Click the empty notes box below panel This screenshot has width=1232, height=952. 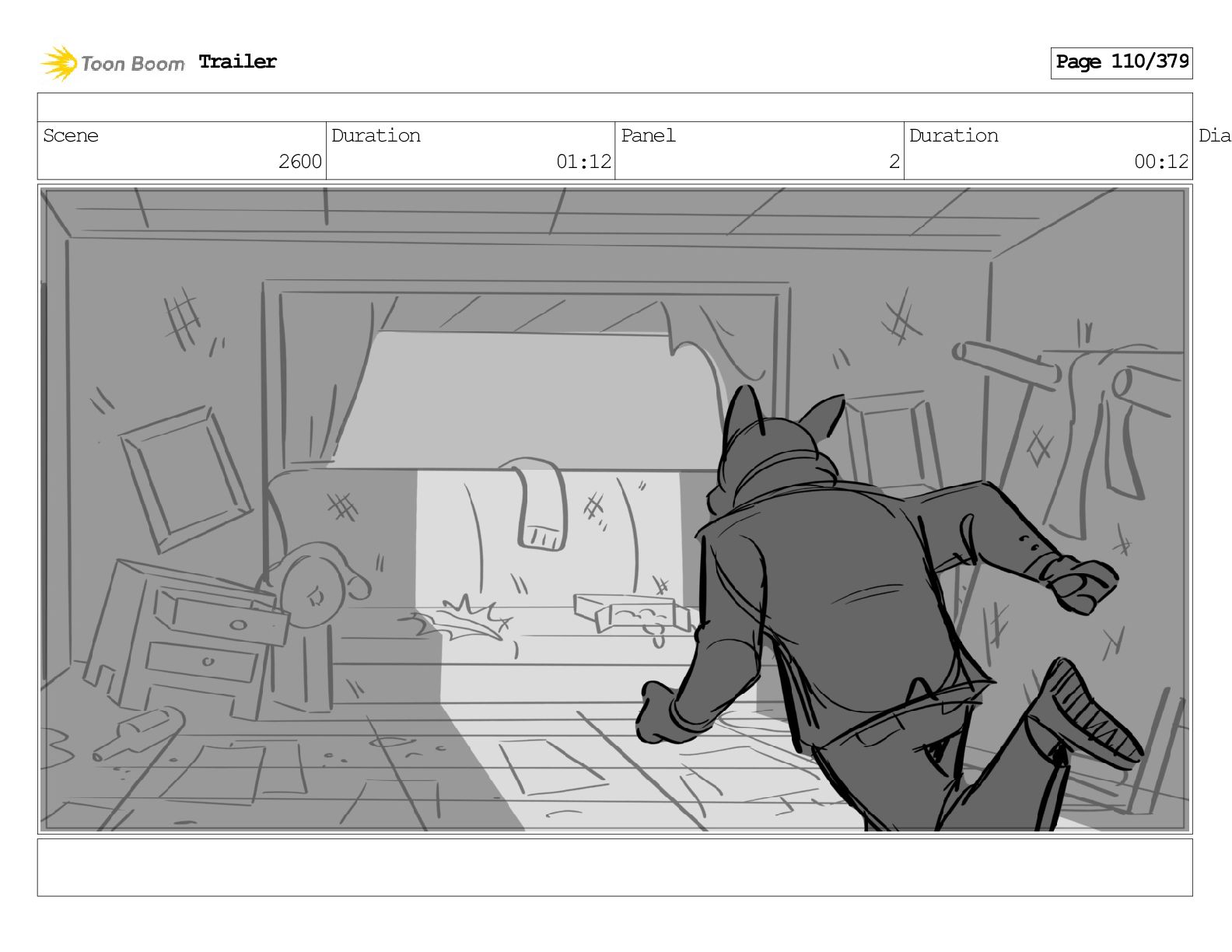[614, 867]
